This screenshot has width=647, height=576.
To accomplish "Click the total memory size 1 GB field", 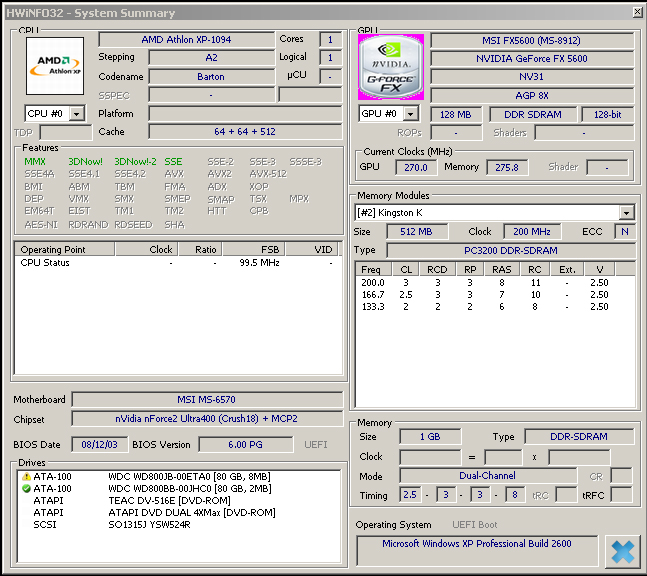I will click(430, 437).
